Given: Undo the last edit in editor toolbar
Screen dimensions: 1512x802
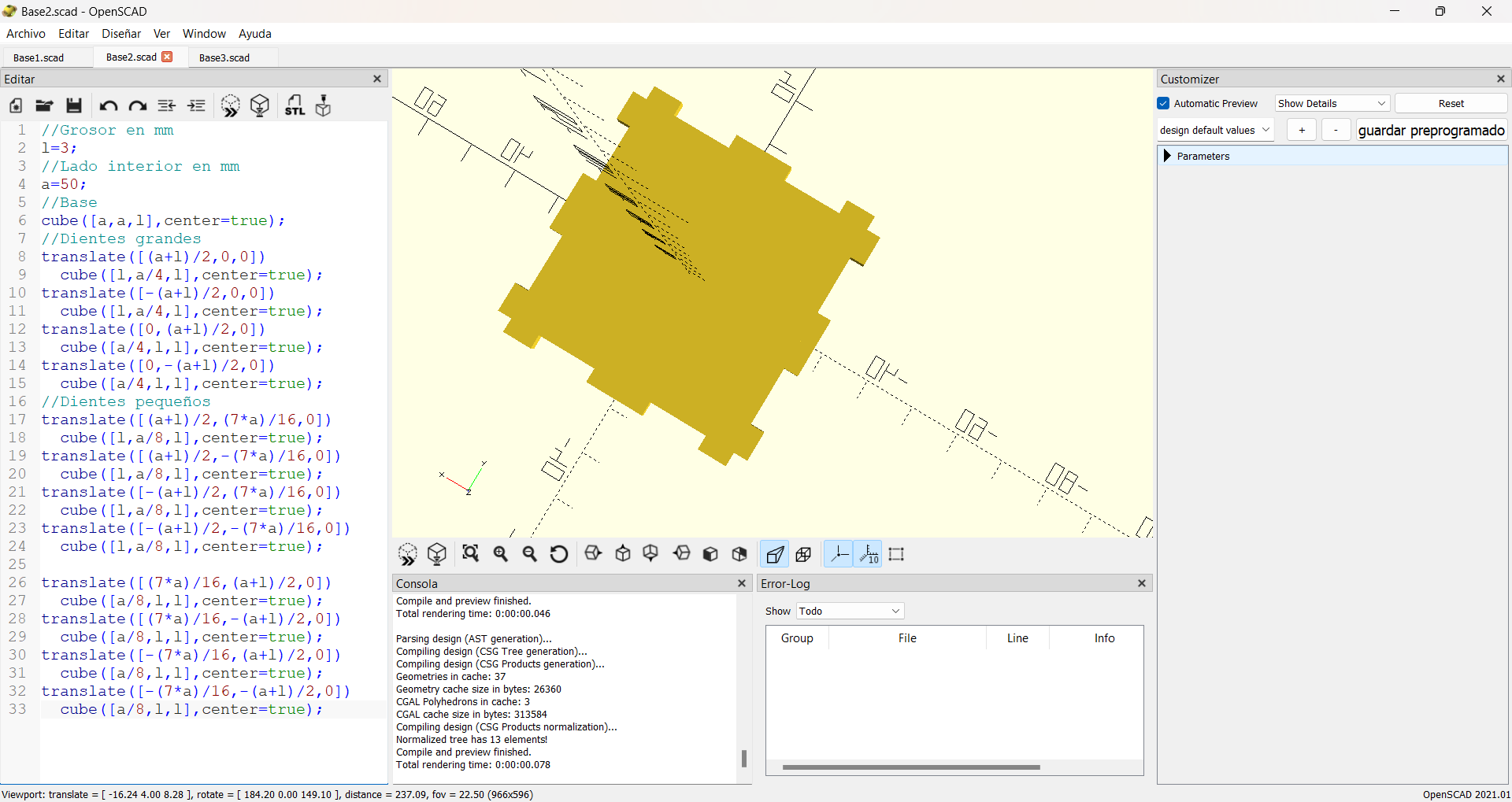Looking at the screenshot, I should point(108,106).
